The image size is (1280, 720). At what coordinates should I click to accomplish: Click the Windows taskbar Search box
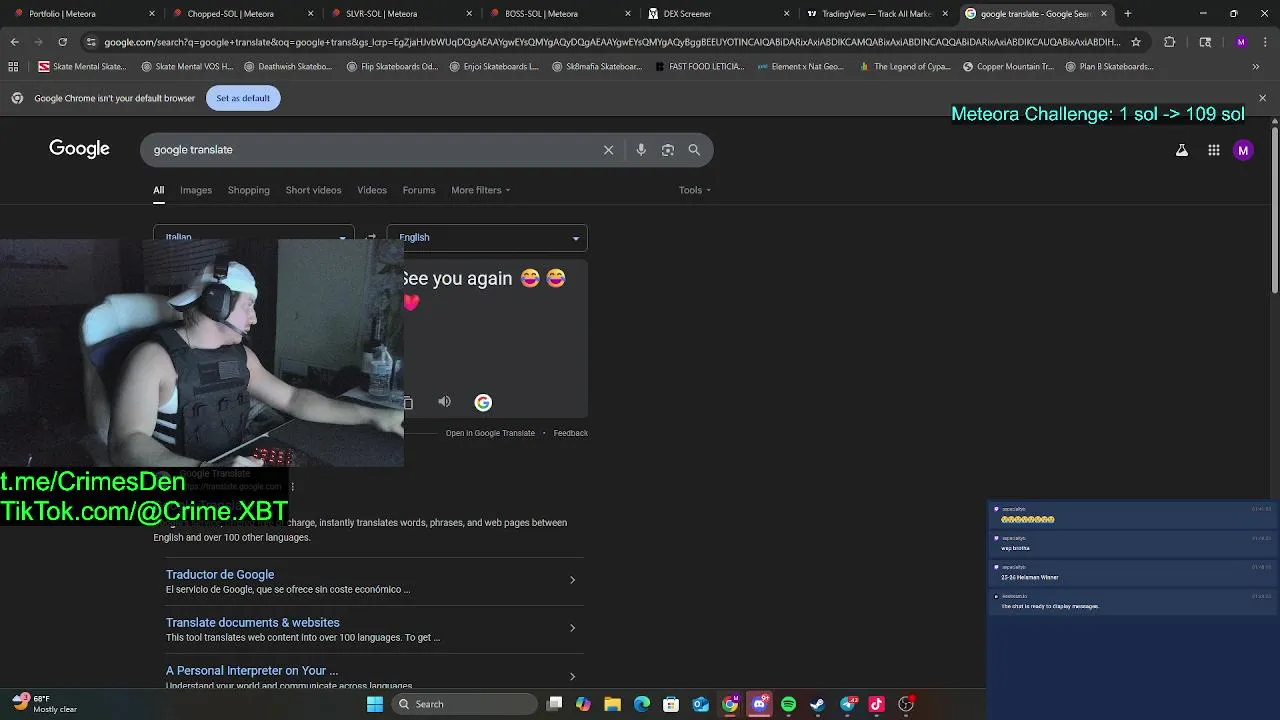(464, 704)
